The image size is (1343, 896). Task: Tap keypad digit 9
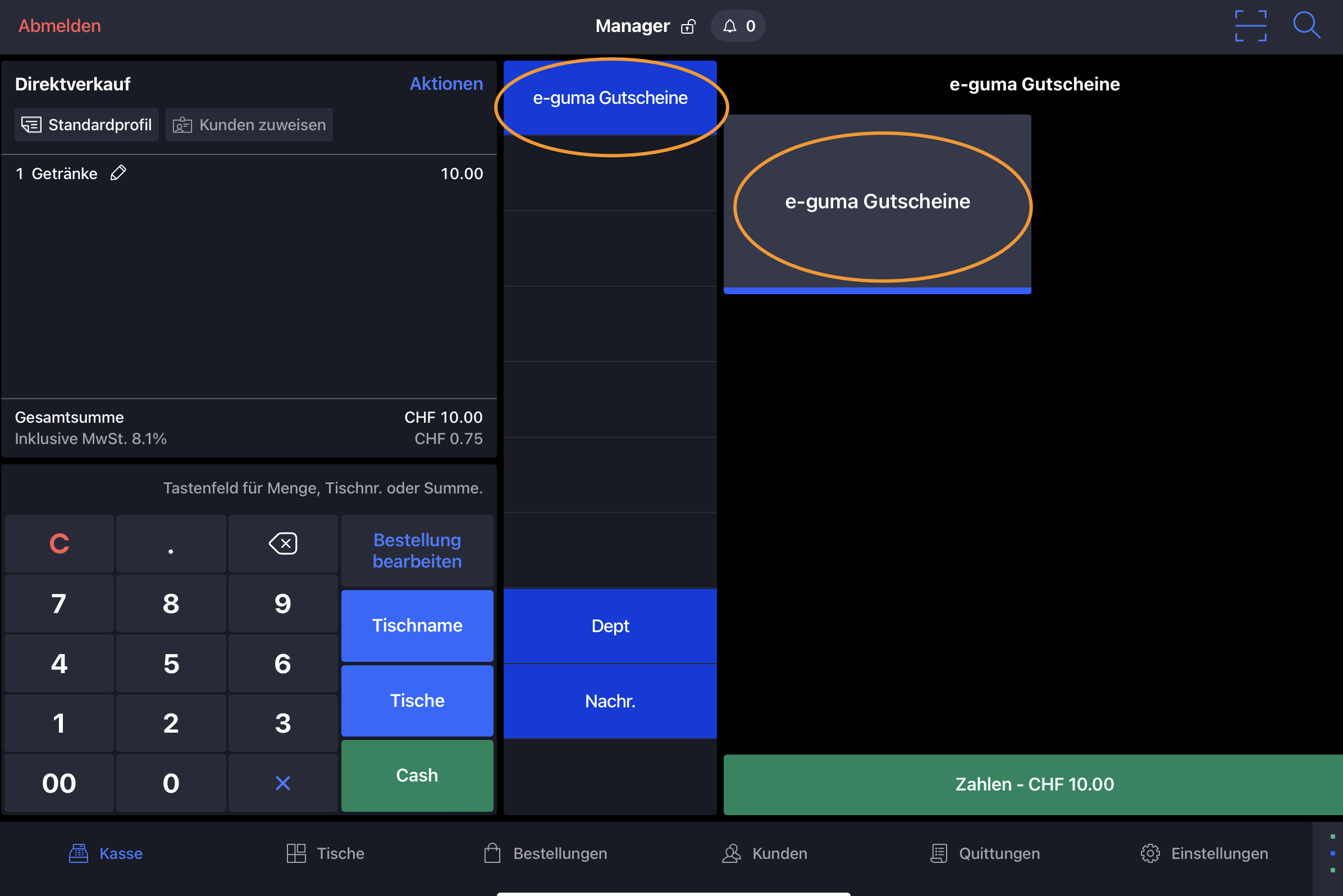tap(283, 604)
